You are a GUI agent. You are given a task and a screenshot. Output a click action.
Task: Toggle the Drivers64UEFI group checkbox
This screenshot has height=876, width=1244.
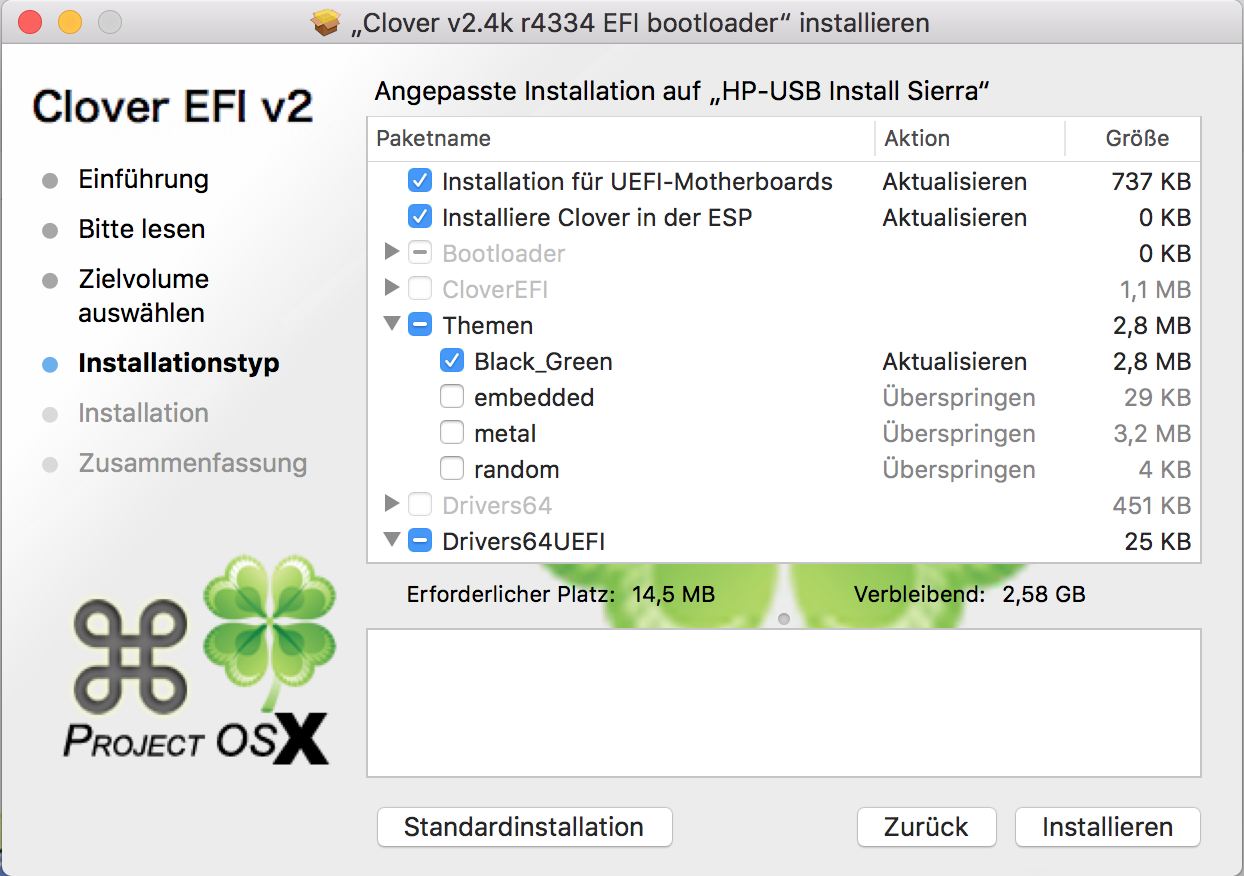[420, 542]
